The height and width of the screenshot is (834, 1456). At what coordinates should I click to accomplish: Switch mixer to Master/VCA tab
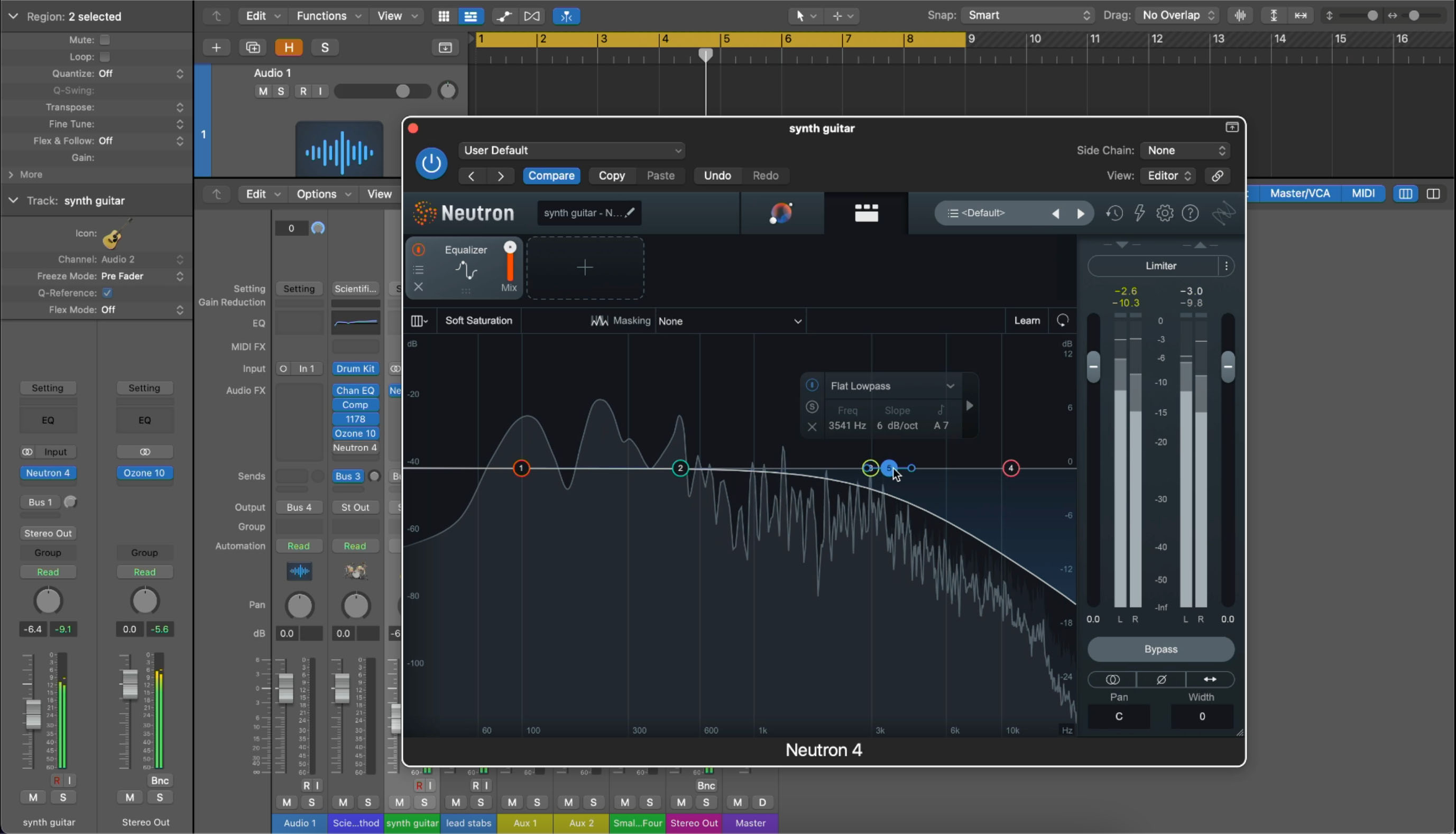point(1300,193)
